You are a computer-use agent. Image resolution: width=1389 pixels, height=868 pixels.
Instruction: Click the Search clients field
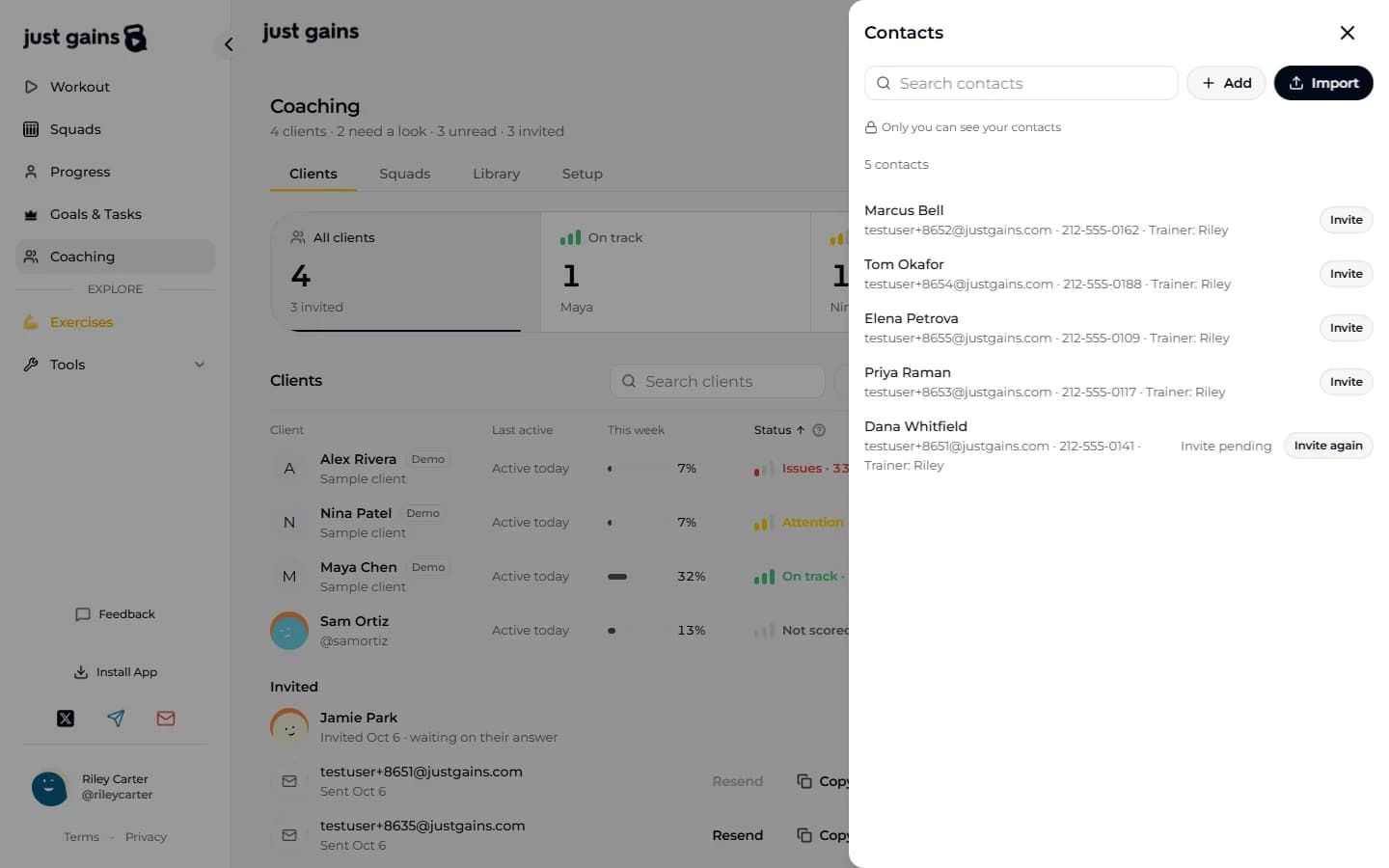pos(718,381)
